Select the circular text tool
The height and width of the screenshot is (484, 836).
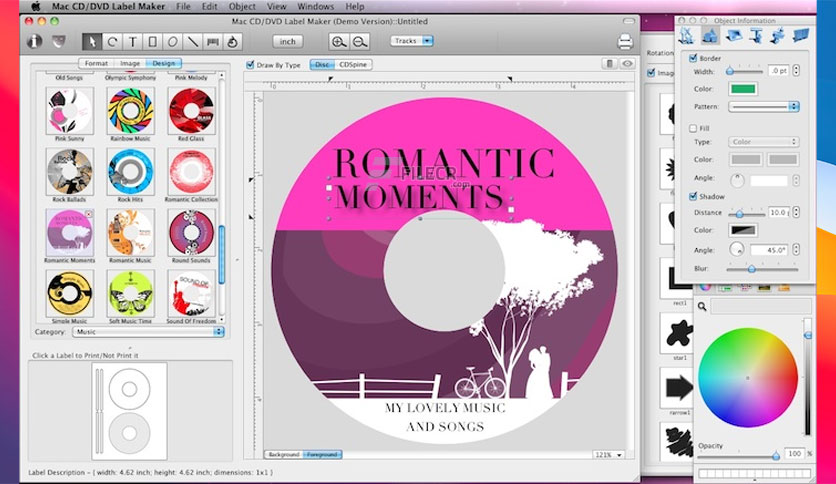pos(112,42)
